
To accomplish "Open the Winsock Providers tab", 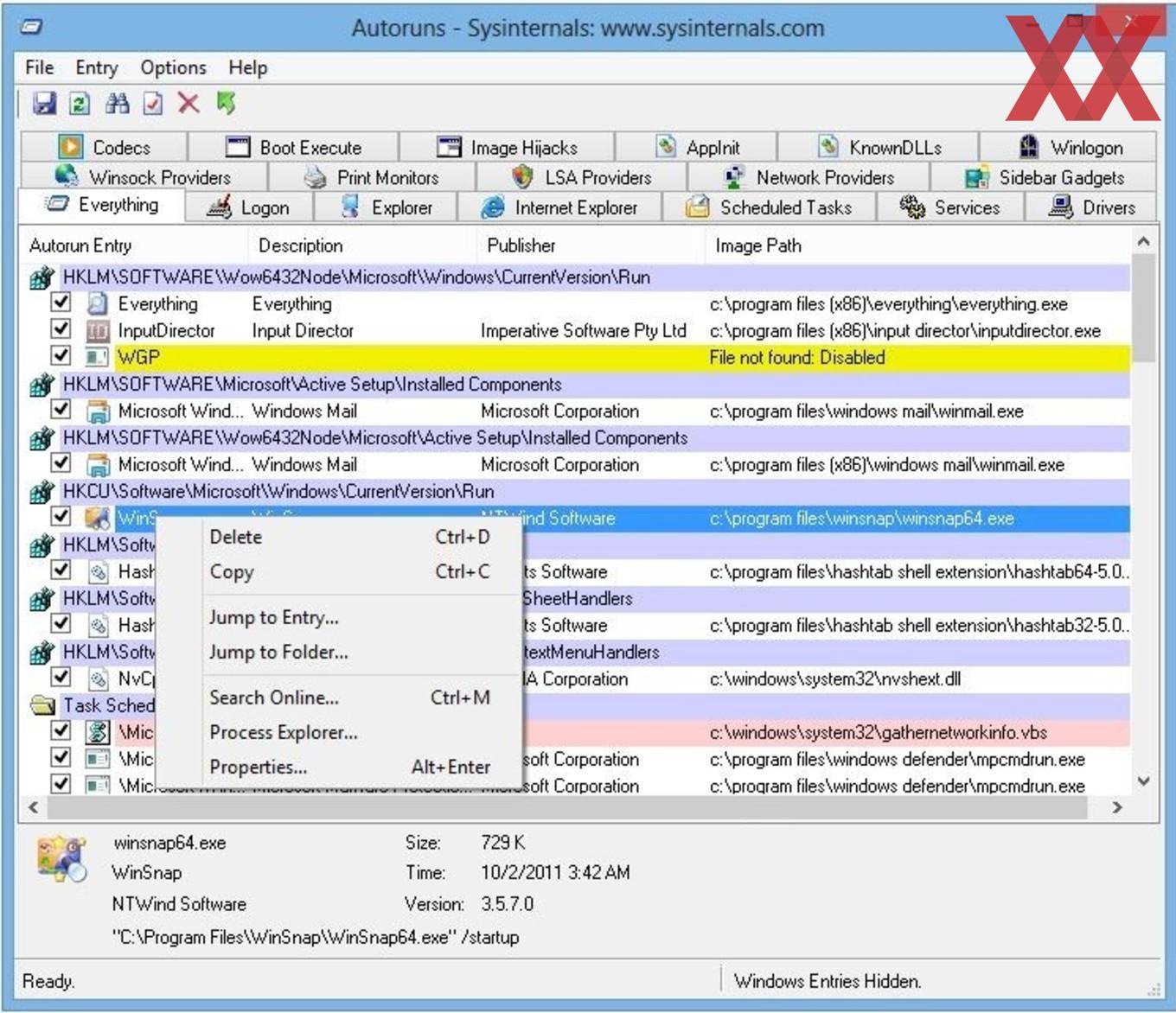I will click(x=143, y=177).
